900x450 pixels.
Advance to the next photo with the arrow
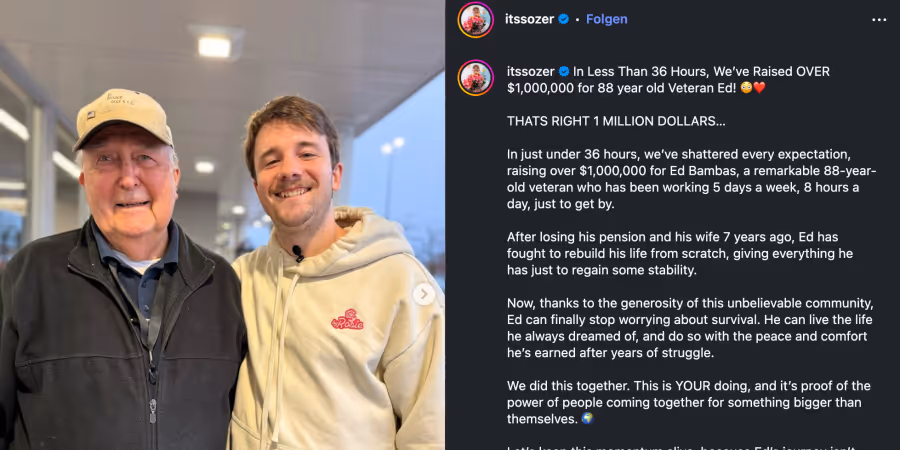coord(424,294)
